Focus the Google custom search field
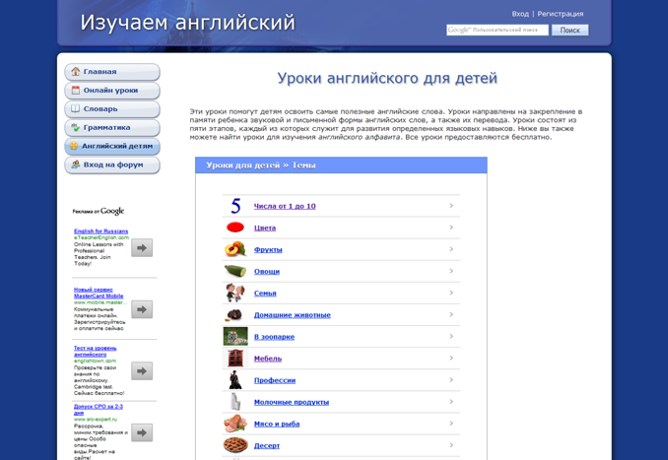Viewport: 668px width, 460px height. (x=497, y=30)
